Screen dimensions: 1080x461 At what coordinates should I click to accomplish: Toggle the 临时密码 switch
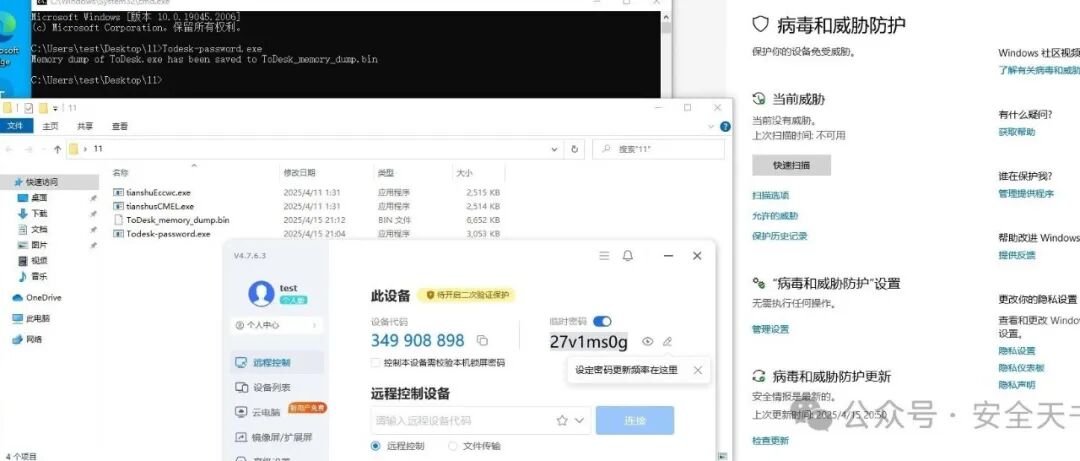pyautogui.click(x=602, y=321)
